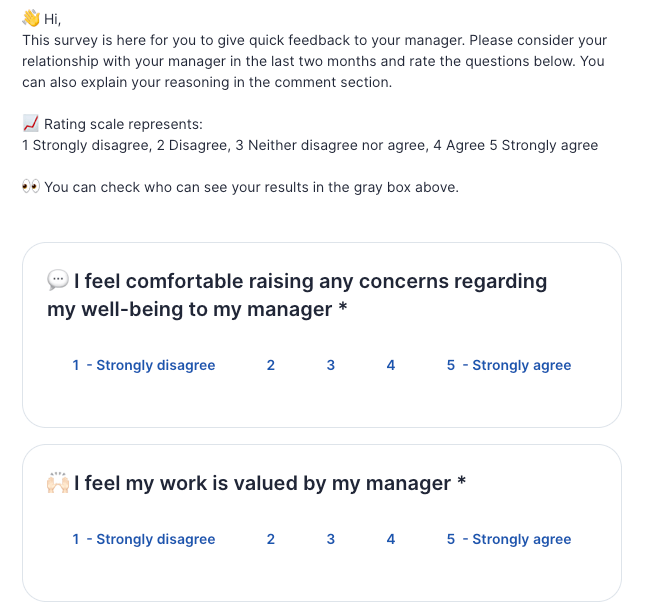
Task: Choose rating 2 for well-being concerns question
Action: (270, 365)
